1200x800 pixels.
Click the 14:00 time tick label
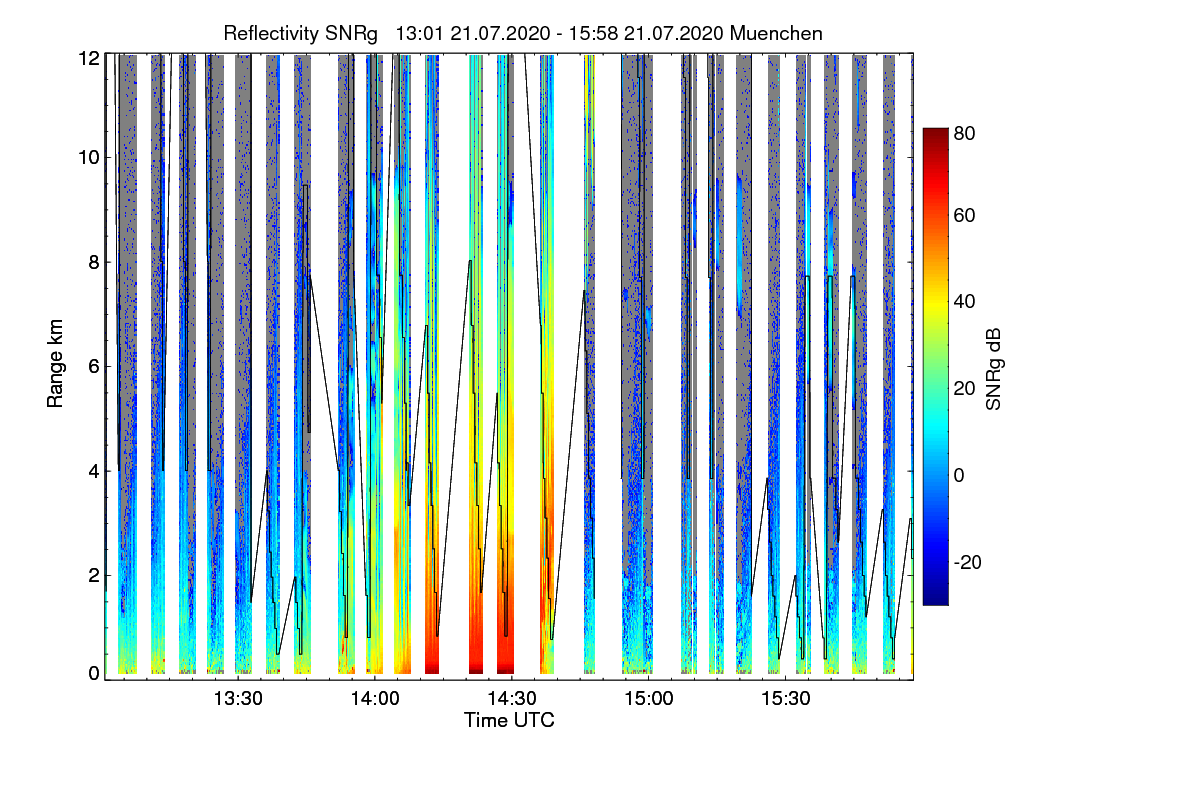pos(374,698)
